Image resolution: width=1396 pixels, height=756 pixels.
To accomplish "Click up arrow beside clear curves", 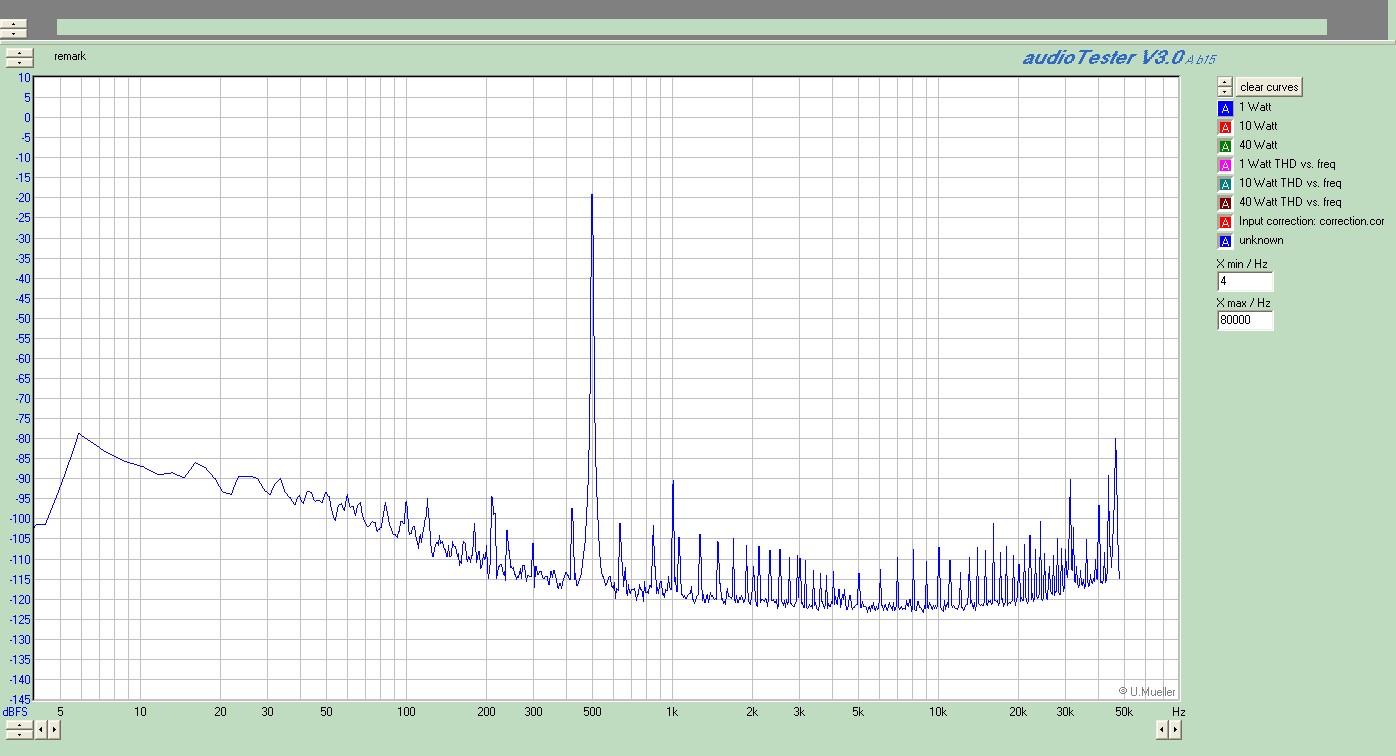I will coord(1225,82).
